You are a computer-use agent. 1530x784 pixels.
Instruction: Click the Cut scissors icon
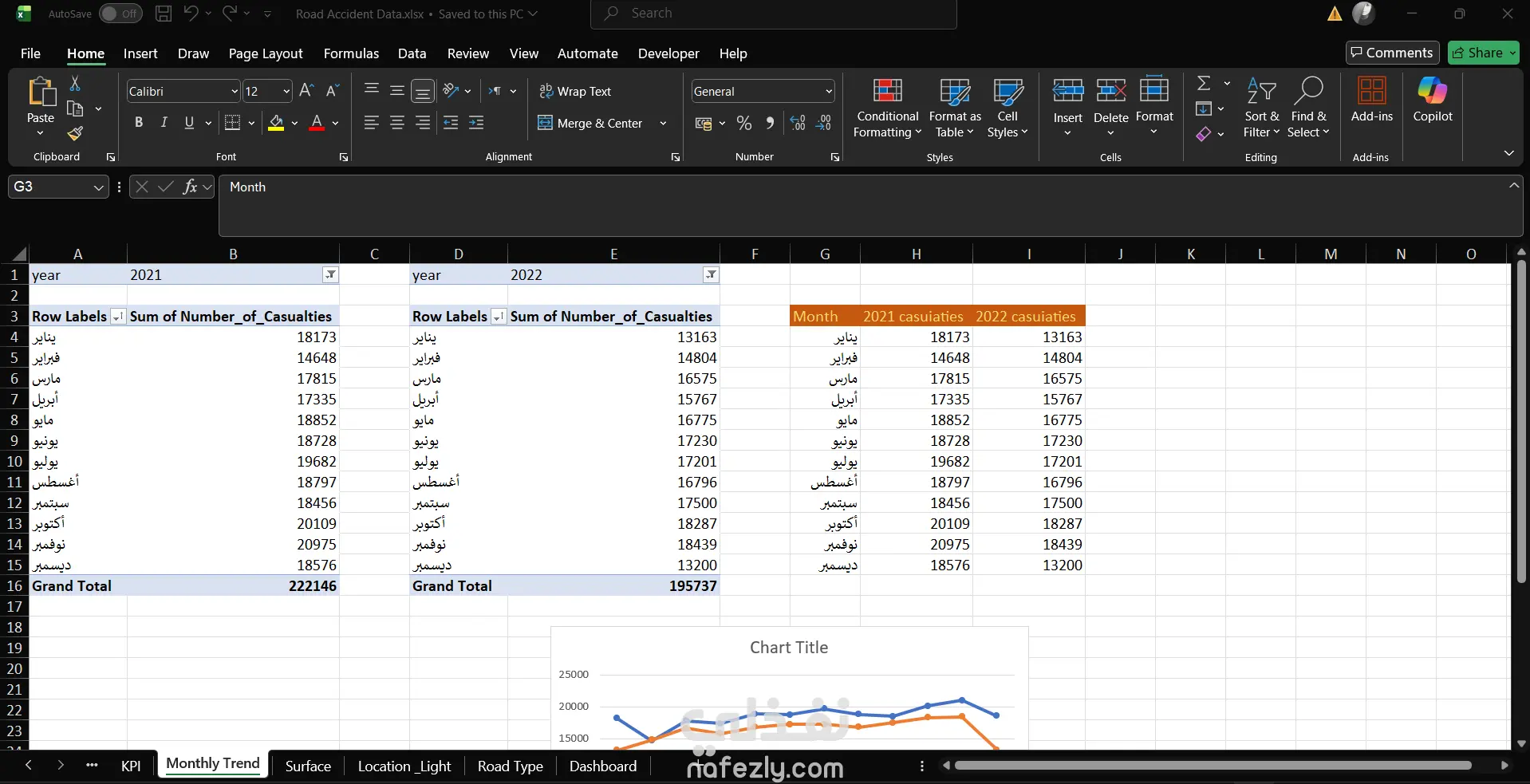click(75, 83)
